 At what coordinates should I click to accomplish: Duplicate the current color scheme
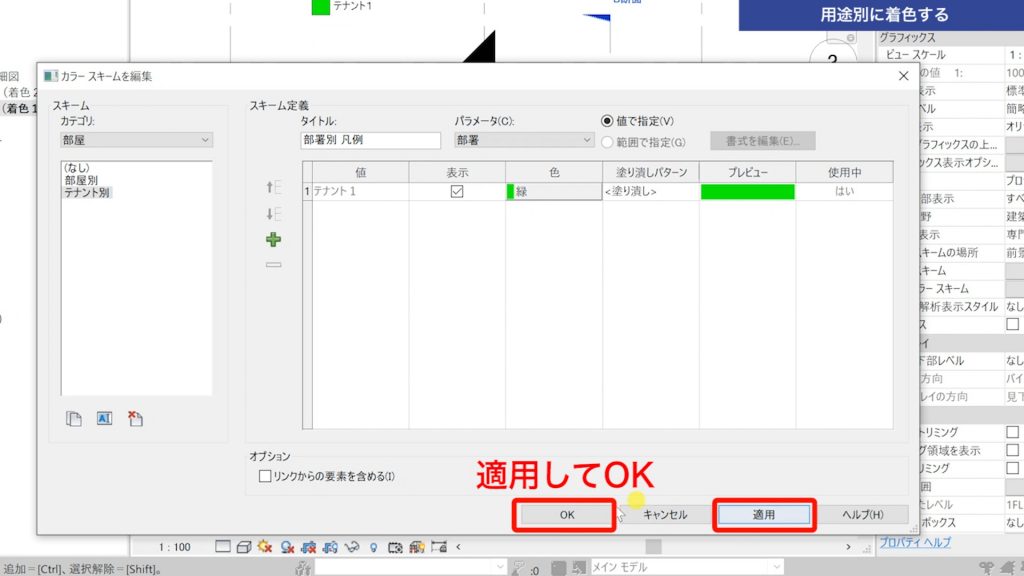pyautogui.click(x=73, y=418)
